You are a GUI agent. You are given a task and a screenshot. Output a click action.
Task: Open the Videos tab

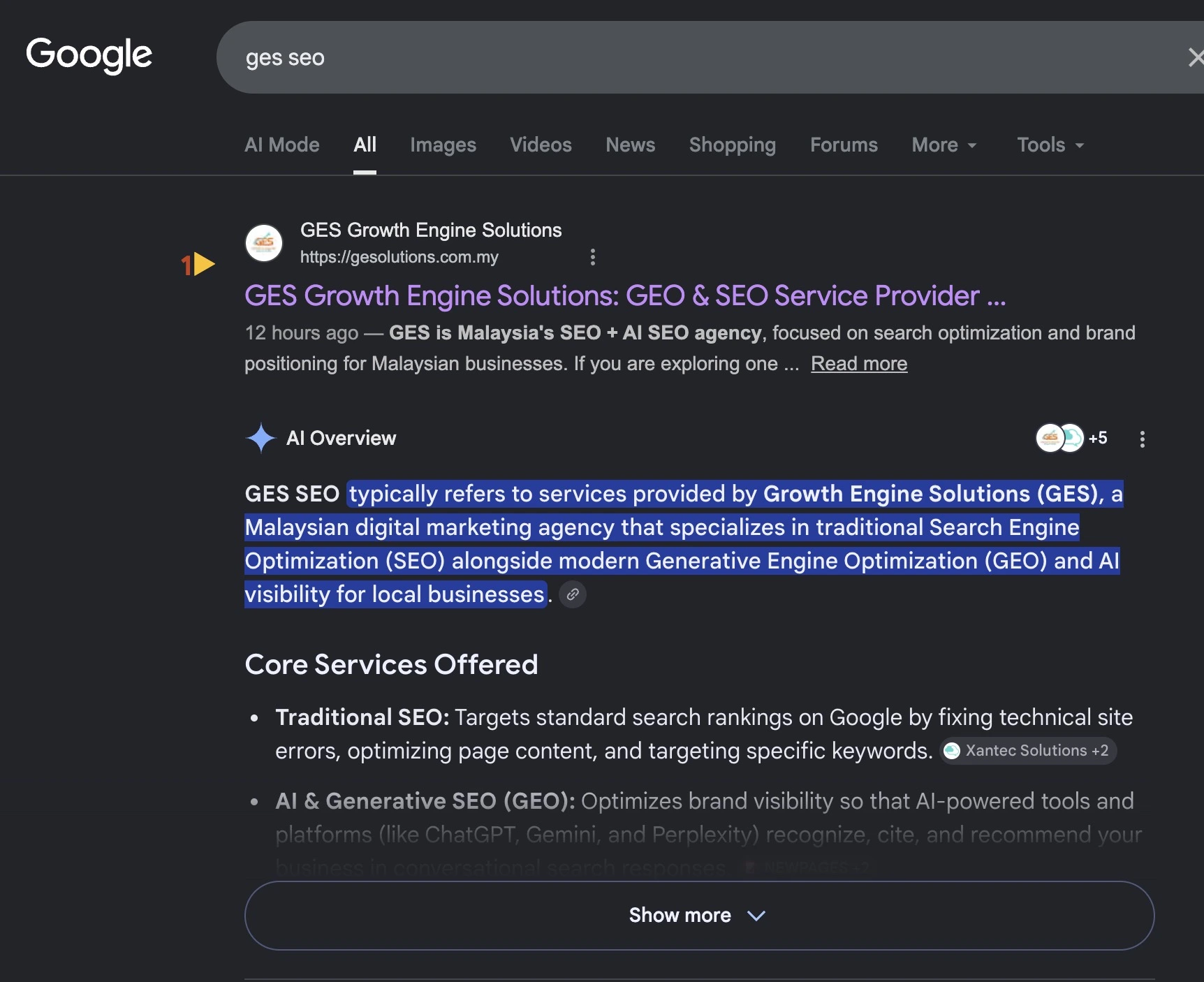541,145
